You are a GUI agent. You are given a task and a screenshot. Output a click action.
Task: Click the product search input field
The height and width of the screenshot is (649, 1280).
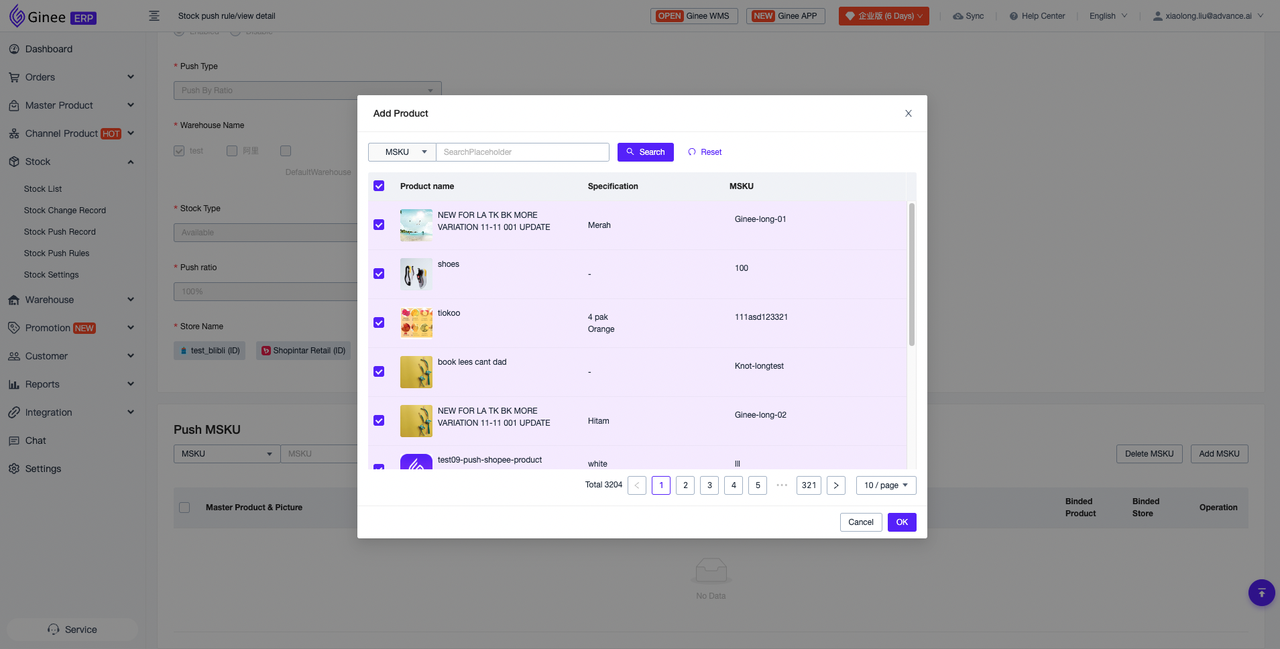tap(522, 152)
